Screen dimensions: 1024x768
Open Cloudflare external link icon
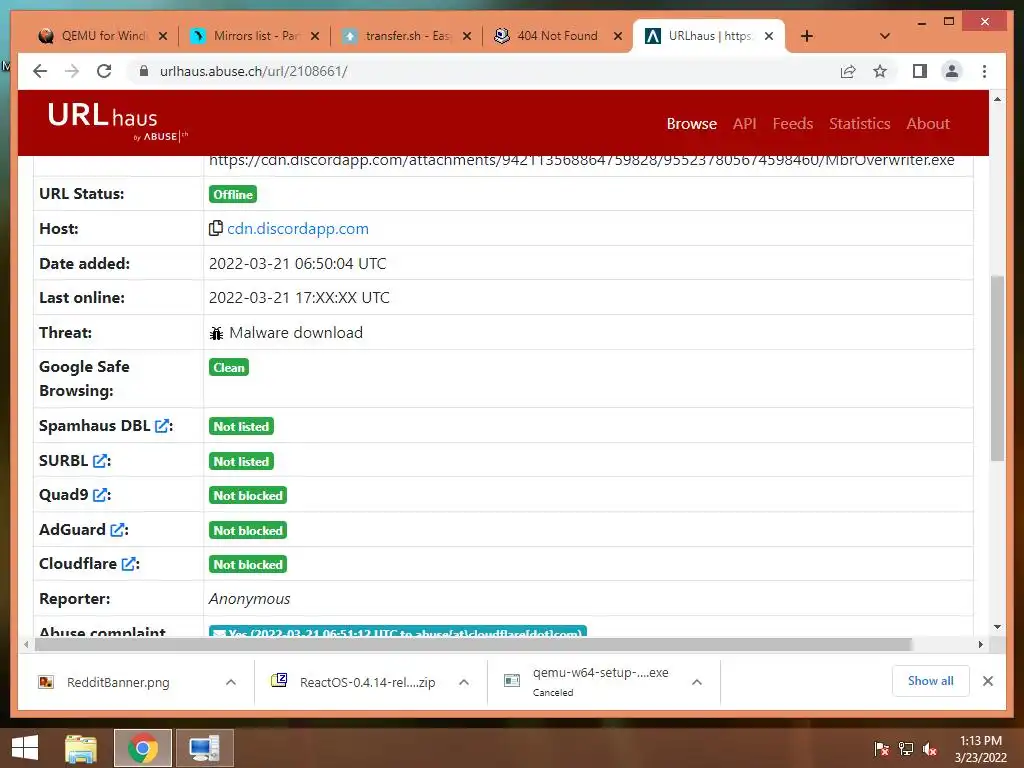tap(129, 564)
